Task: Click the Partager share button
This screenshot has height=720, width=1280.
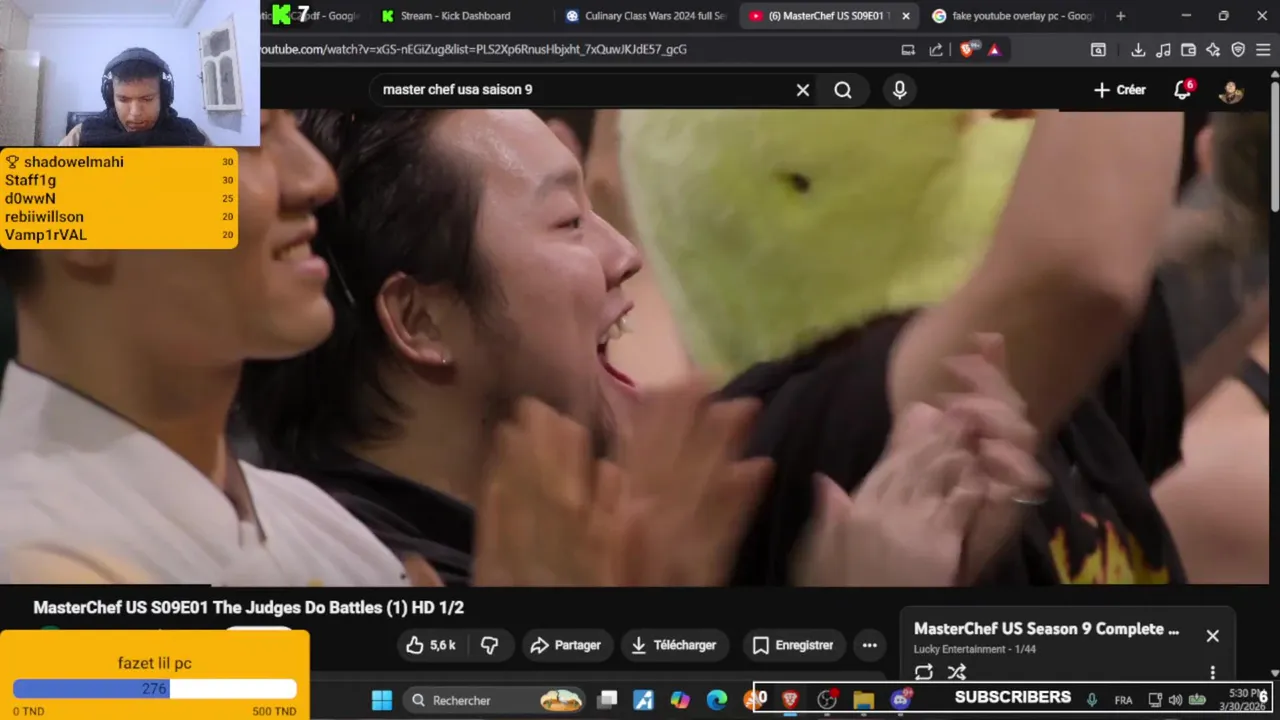Action: point(566,645)
